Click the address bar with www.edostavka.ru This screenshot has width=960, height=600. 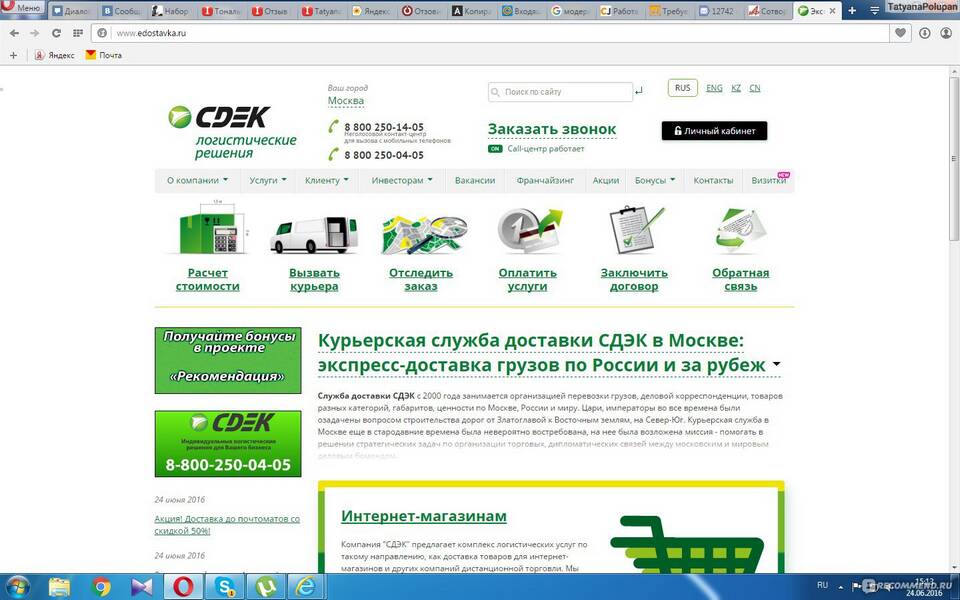pyautogui.click(x=490, y=33)
